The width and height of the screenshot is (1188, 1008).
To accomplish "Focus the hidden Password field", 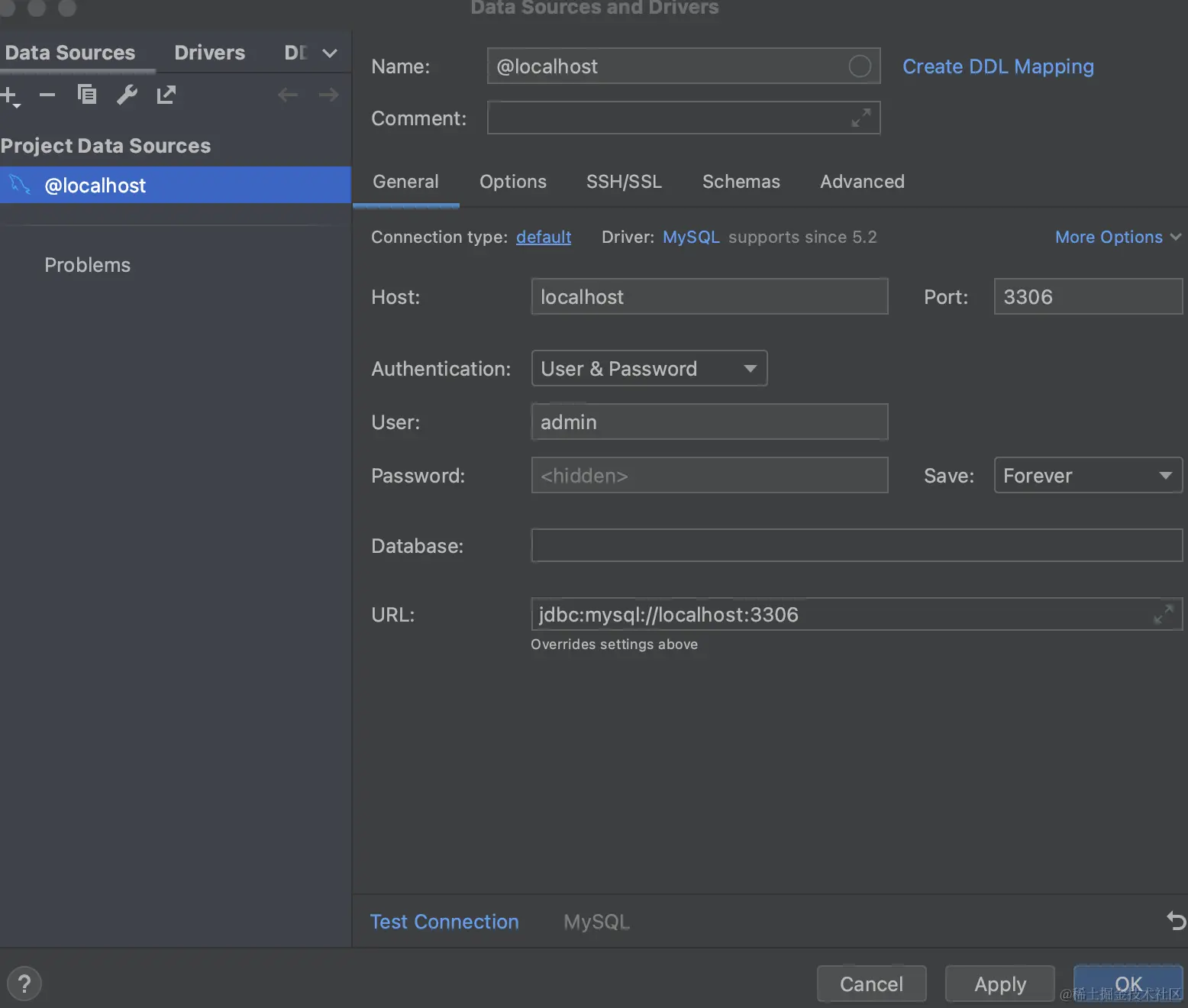I will click(x=709, y=475).
